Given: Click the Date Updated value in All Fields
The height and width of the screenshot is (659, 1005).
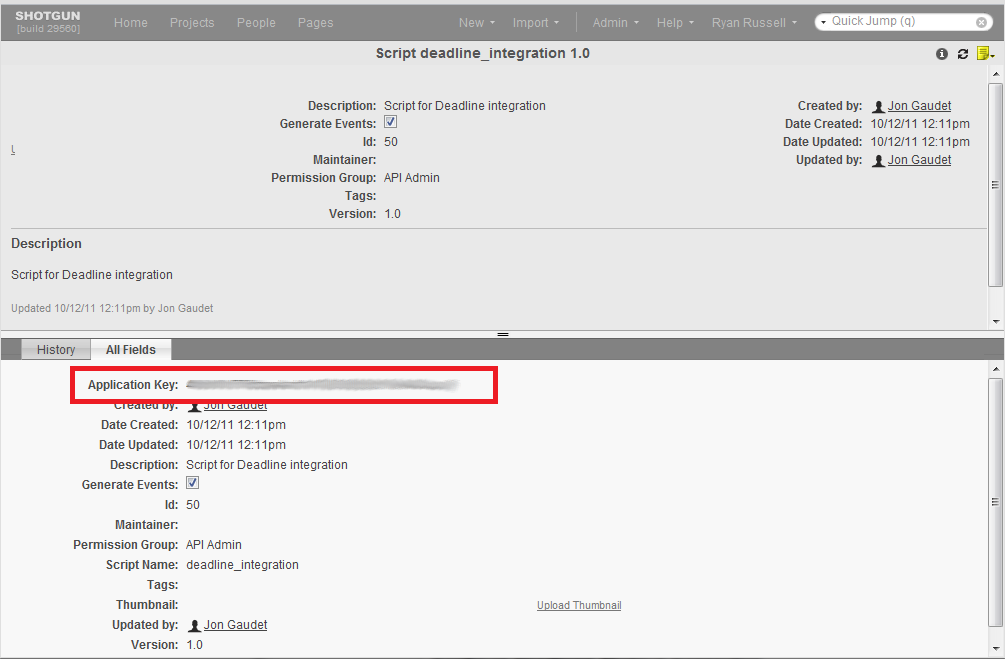Looking at the screenshot, I should coord(236,445).
